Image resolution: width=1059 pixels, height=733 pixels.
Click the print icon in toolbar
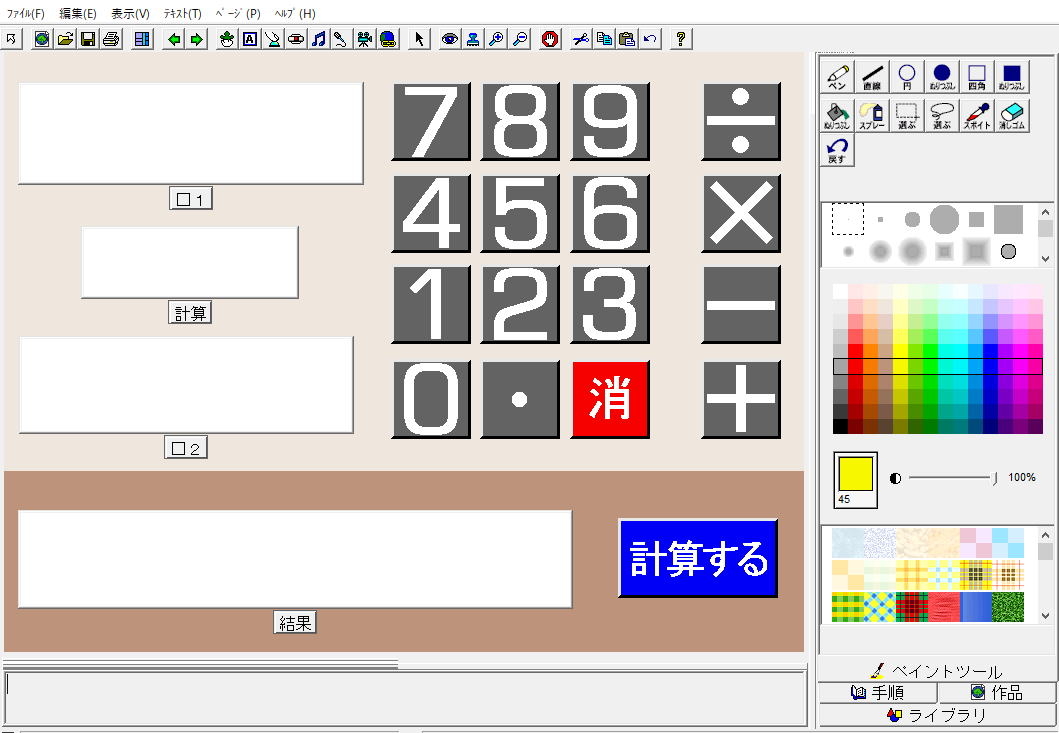pos(111,39)
